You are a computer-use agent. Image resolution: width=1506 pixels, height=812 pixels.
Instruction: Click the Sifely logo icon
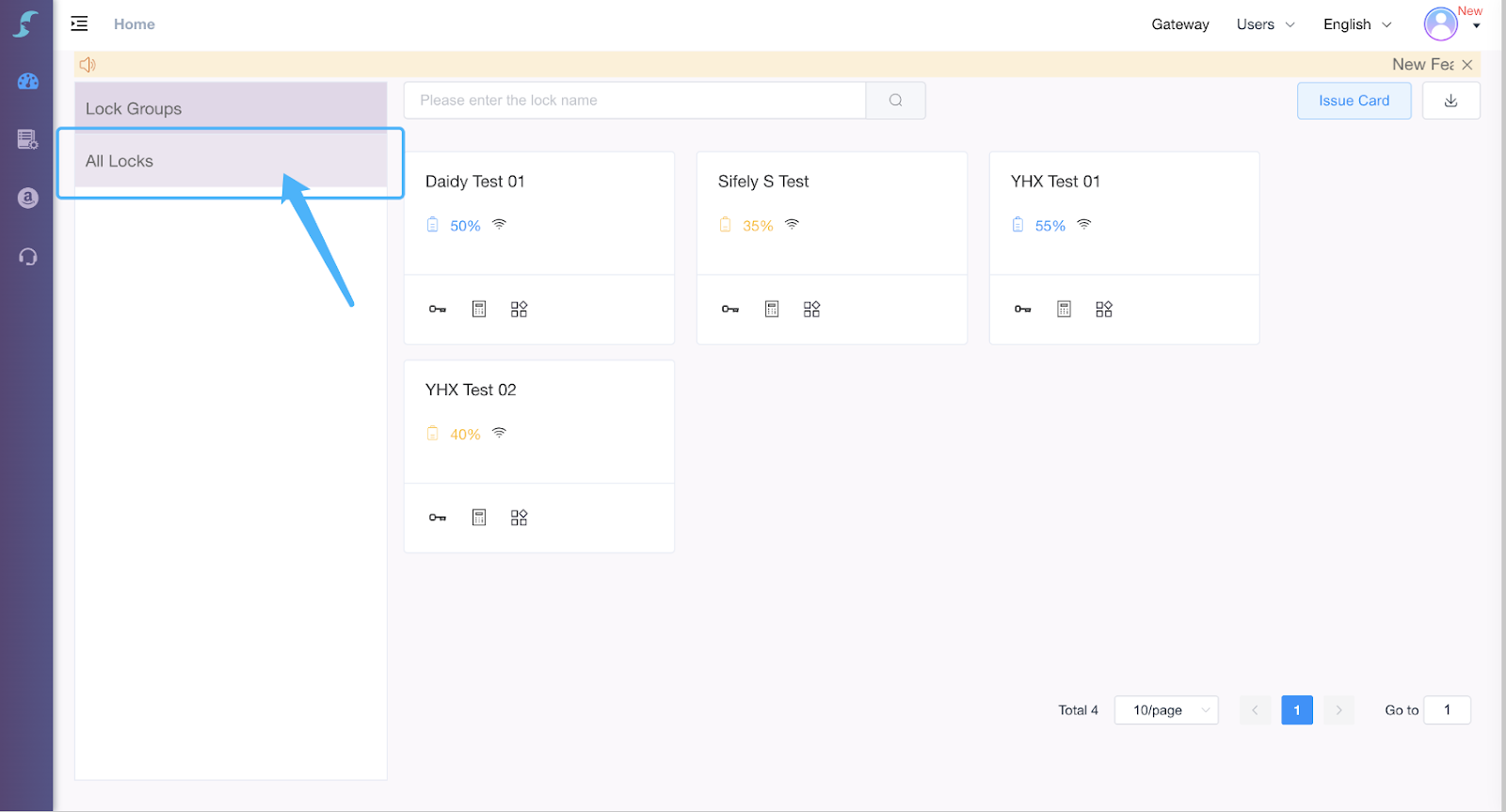[x=26, y=24]
